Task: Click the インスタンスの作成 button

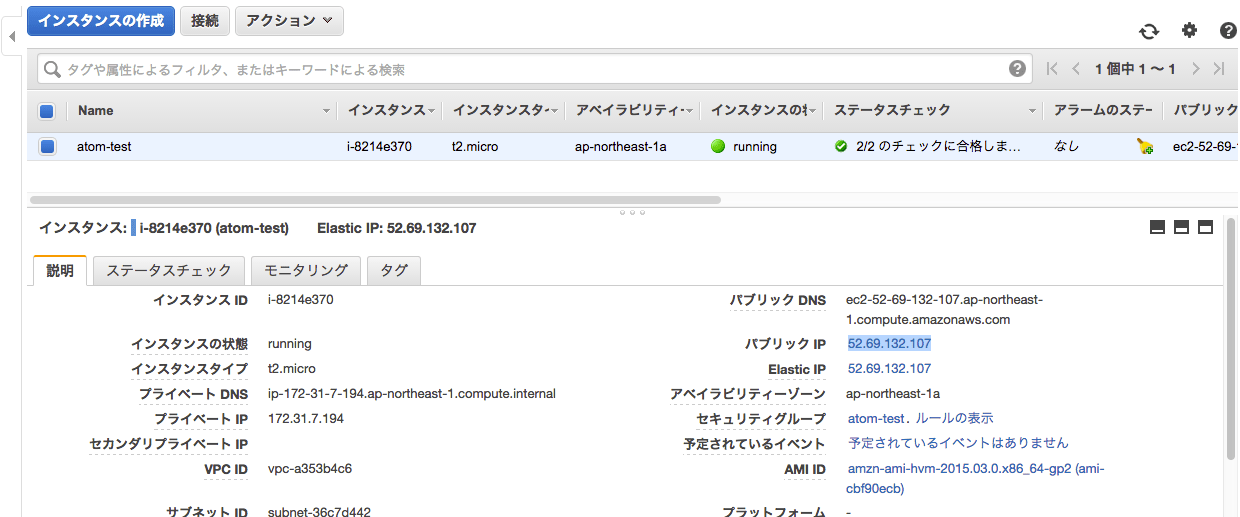Action: [101, 20]
